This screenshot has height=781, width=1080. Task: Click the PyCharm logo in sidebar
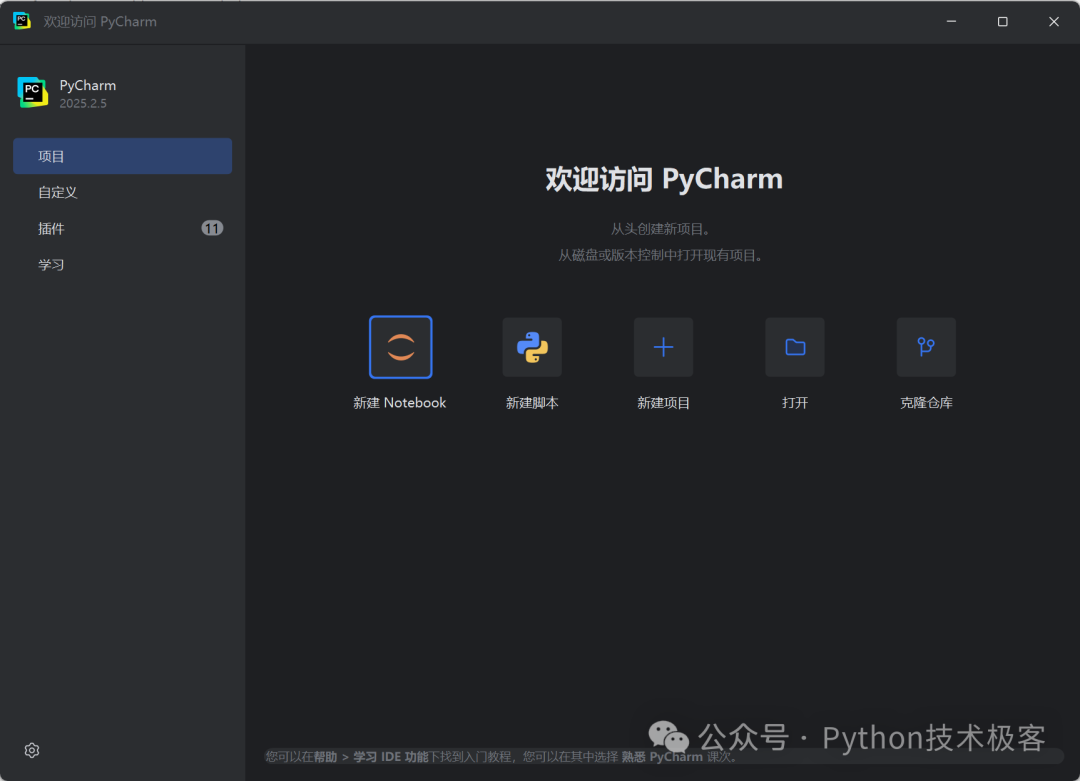tap(32, 92)
